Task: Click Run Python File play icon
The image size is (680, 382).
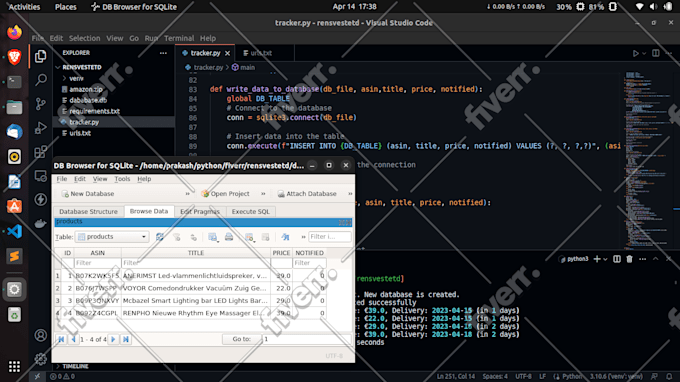Action: point(635,53)
